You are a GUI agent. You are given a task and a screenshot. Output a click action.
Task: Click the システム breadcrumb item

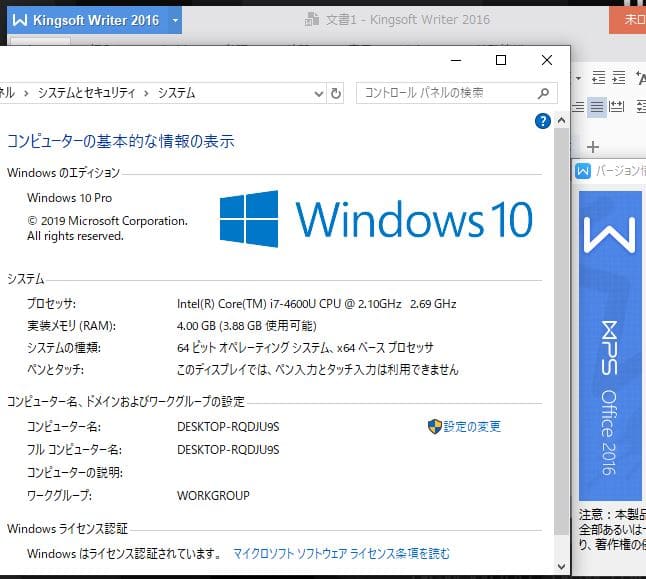[x=178, y=93]
